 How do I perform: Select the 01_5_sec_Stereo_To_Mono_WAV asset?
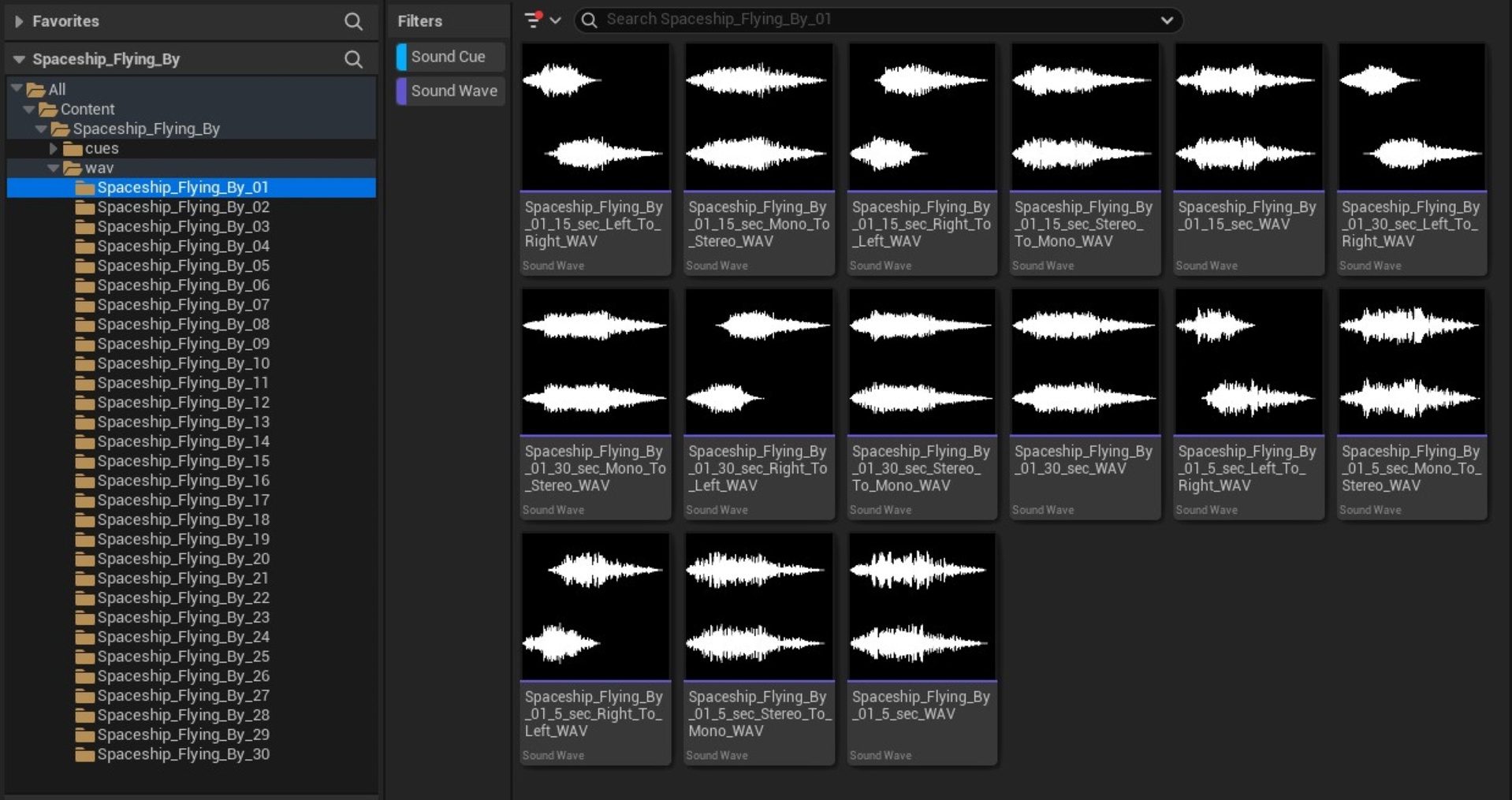(759, 649)
